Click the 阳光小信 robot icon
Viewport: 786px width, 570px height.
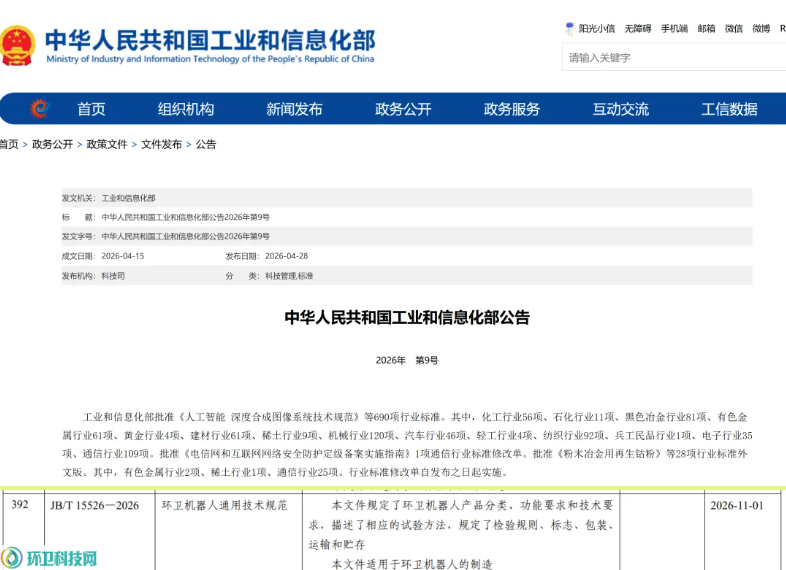click(x=569, y=29)
